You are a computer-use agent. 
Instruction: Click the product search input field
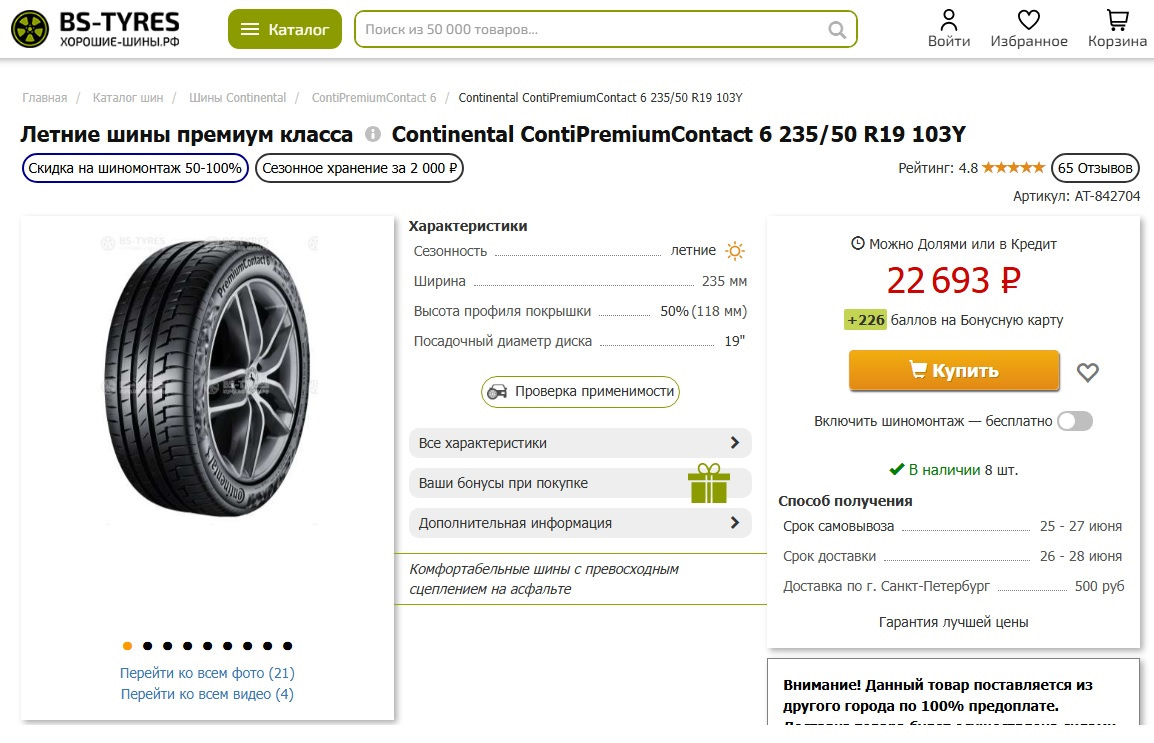[x=590, y=30]
